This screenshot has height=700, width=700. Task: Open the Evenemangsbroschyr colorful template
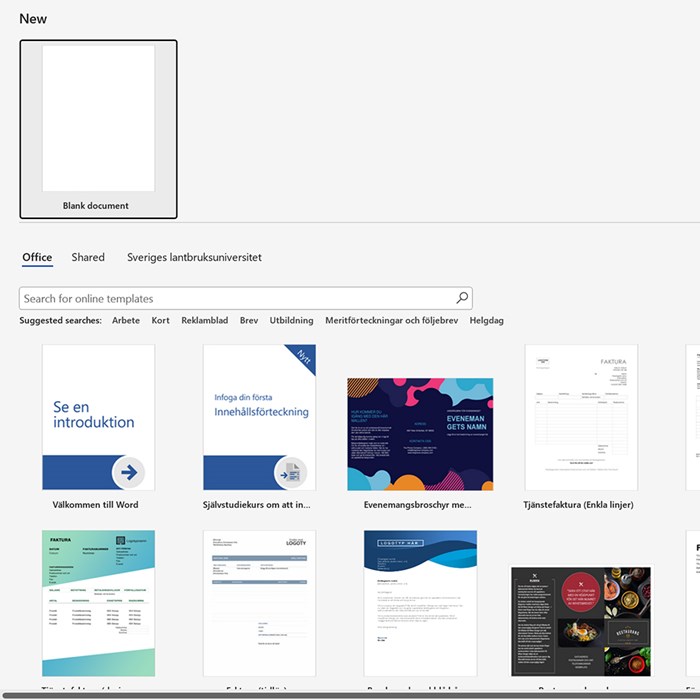[420, 434]
